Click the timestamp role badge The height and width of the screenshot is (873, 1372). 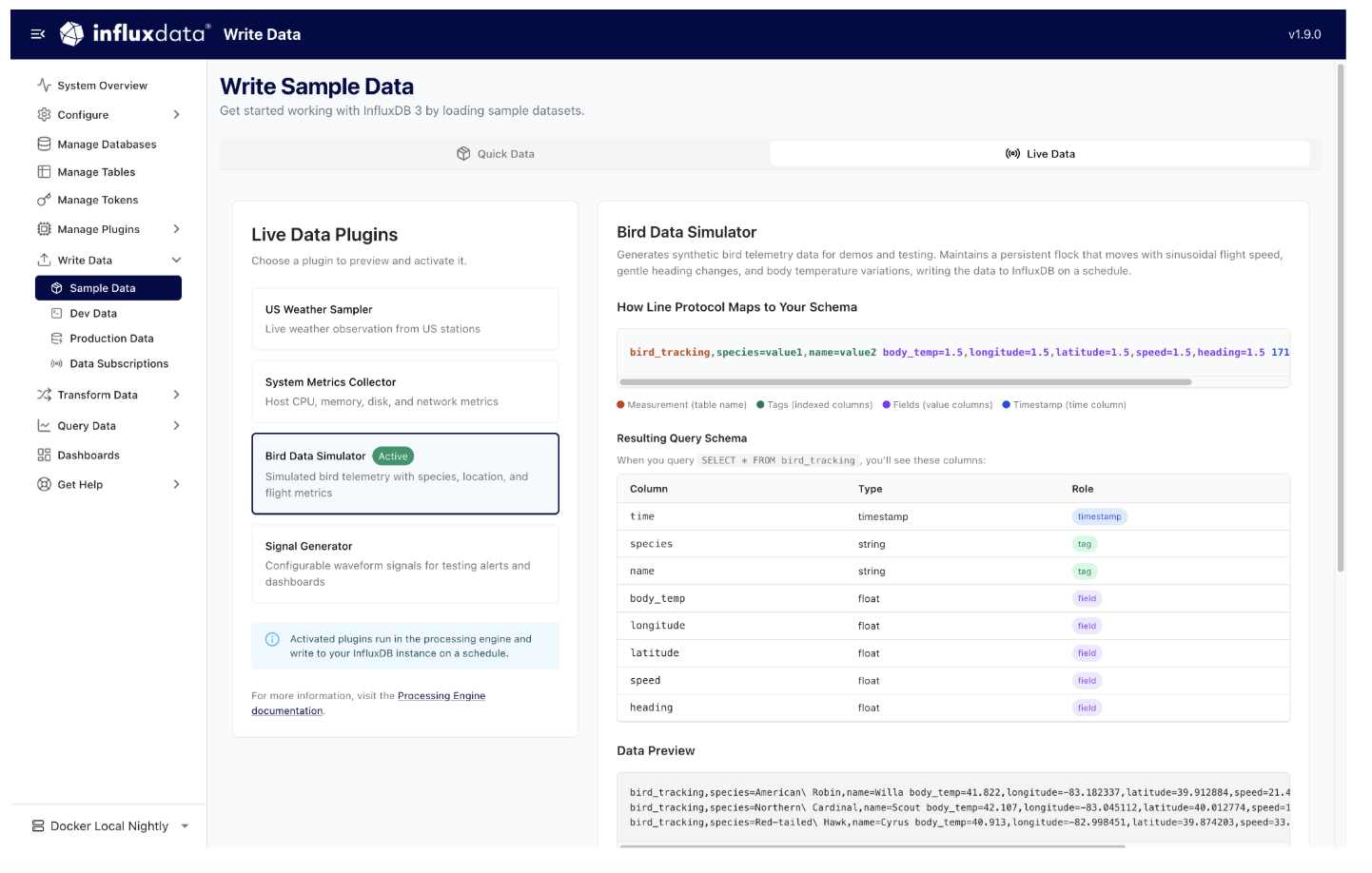1099,516
